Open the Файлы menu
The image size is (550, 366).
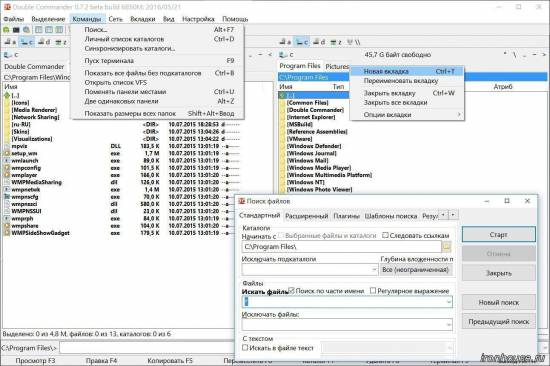click(14, 19)
